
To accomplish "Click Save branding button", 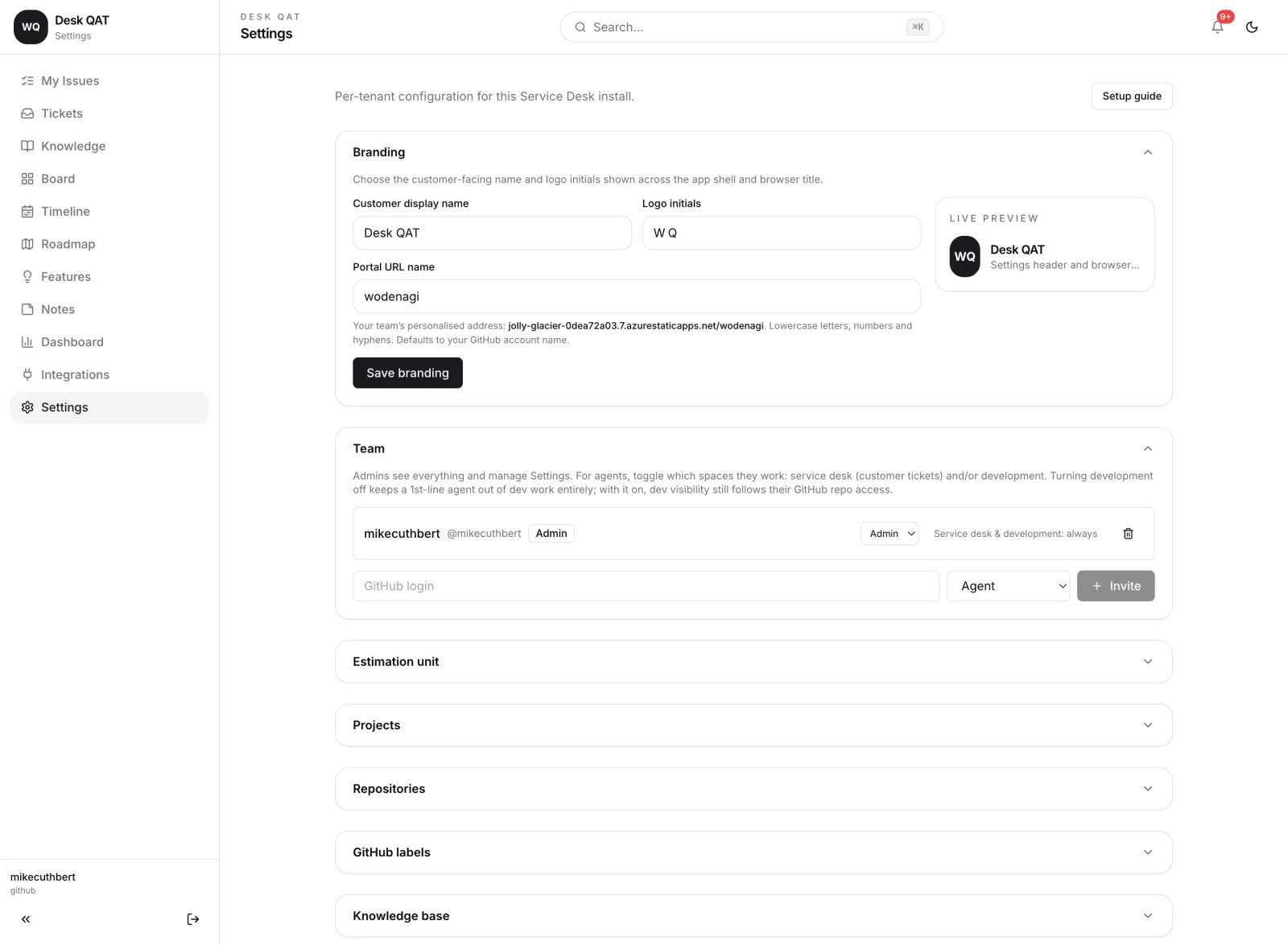I will pyautogui.click(x=407, y=373).
